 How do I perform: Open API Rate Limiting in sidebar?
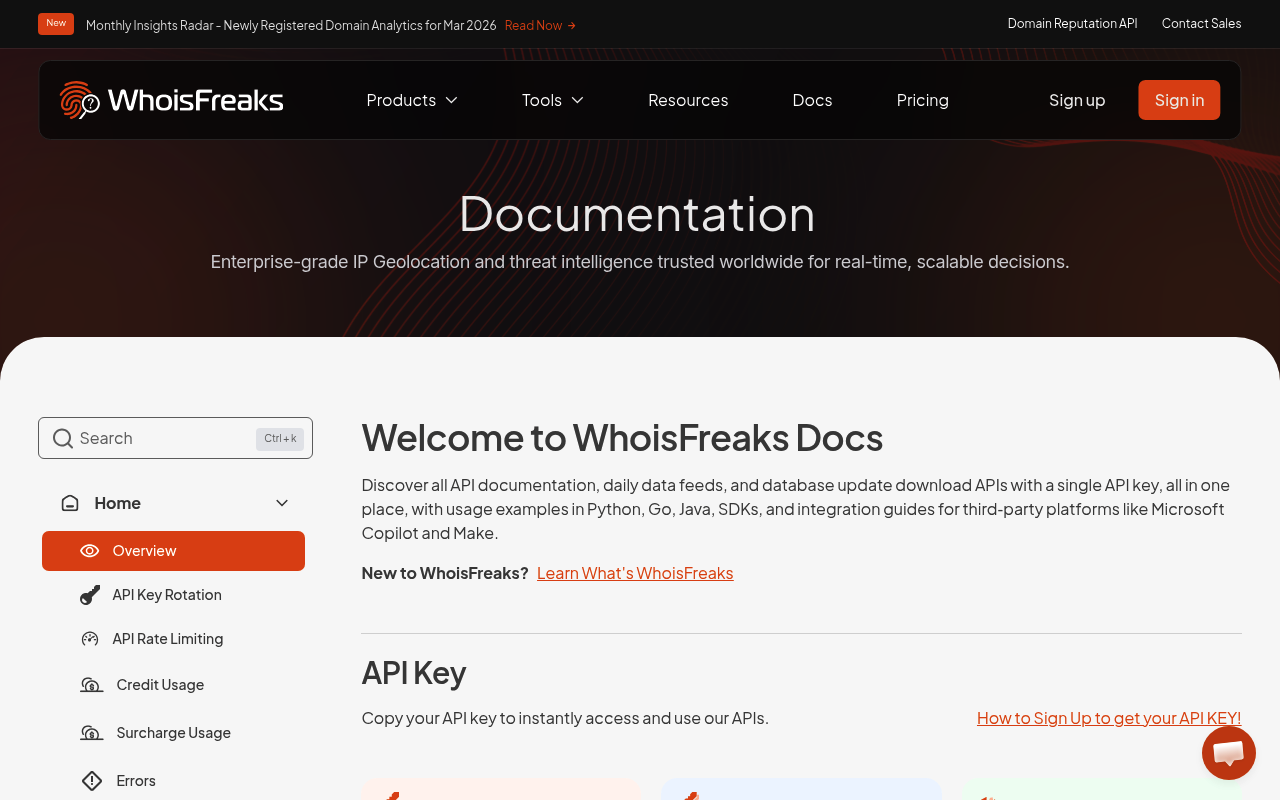click(x=168, y=639)
